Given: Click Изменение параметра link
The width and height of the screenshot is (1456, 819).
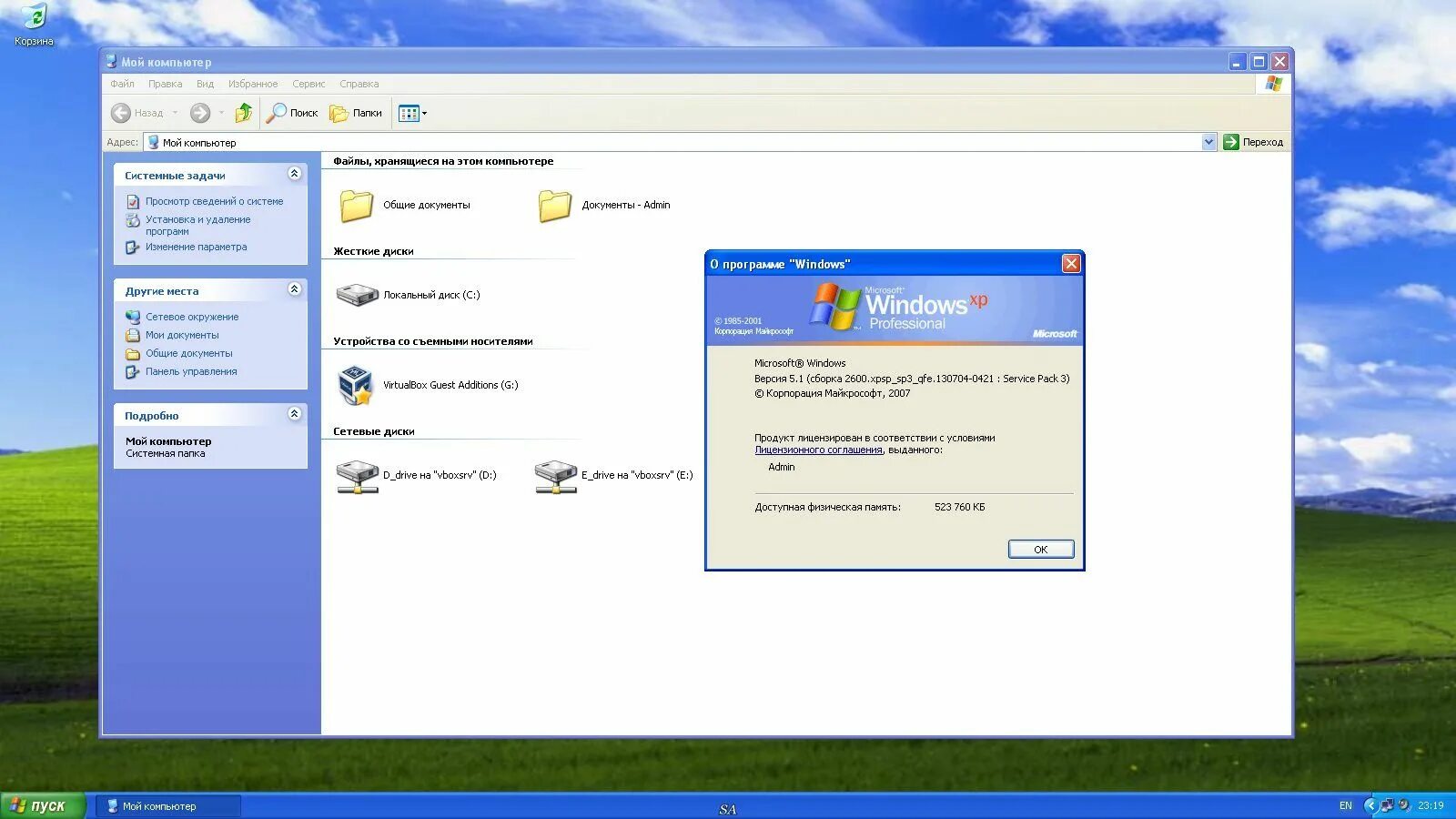Looking at the screenshot, I should click(x=196, y=247).
